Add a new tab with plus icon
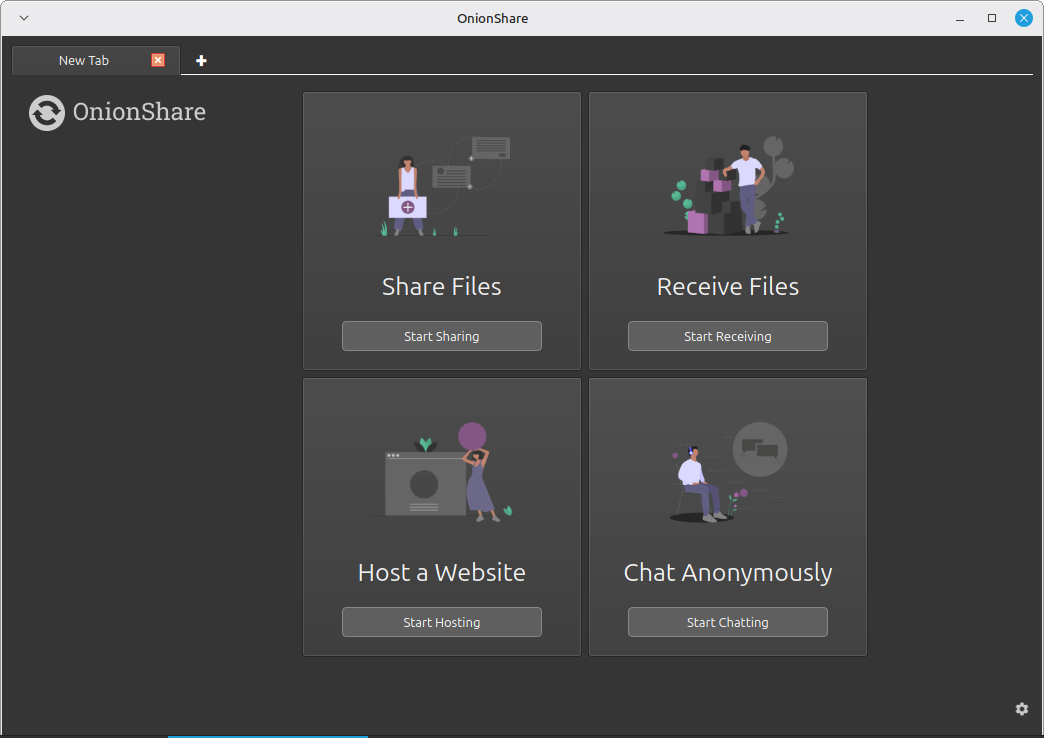Screen dimensions: 1044x738 (x=201, y=61)
